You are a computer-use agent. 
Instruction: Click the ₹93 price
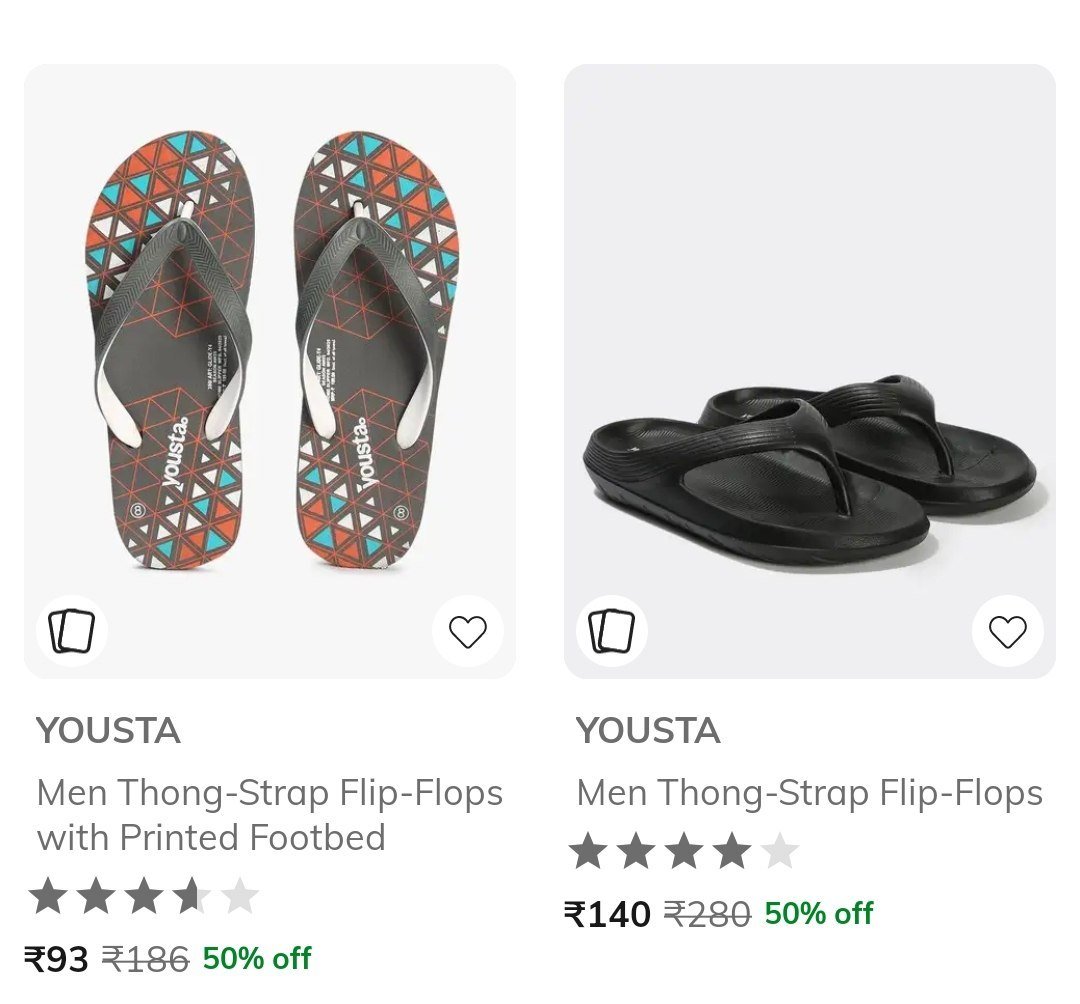click(56, 959)
